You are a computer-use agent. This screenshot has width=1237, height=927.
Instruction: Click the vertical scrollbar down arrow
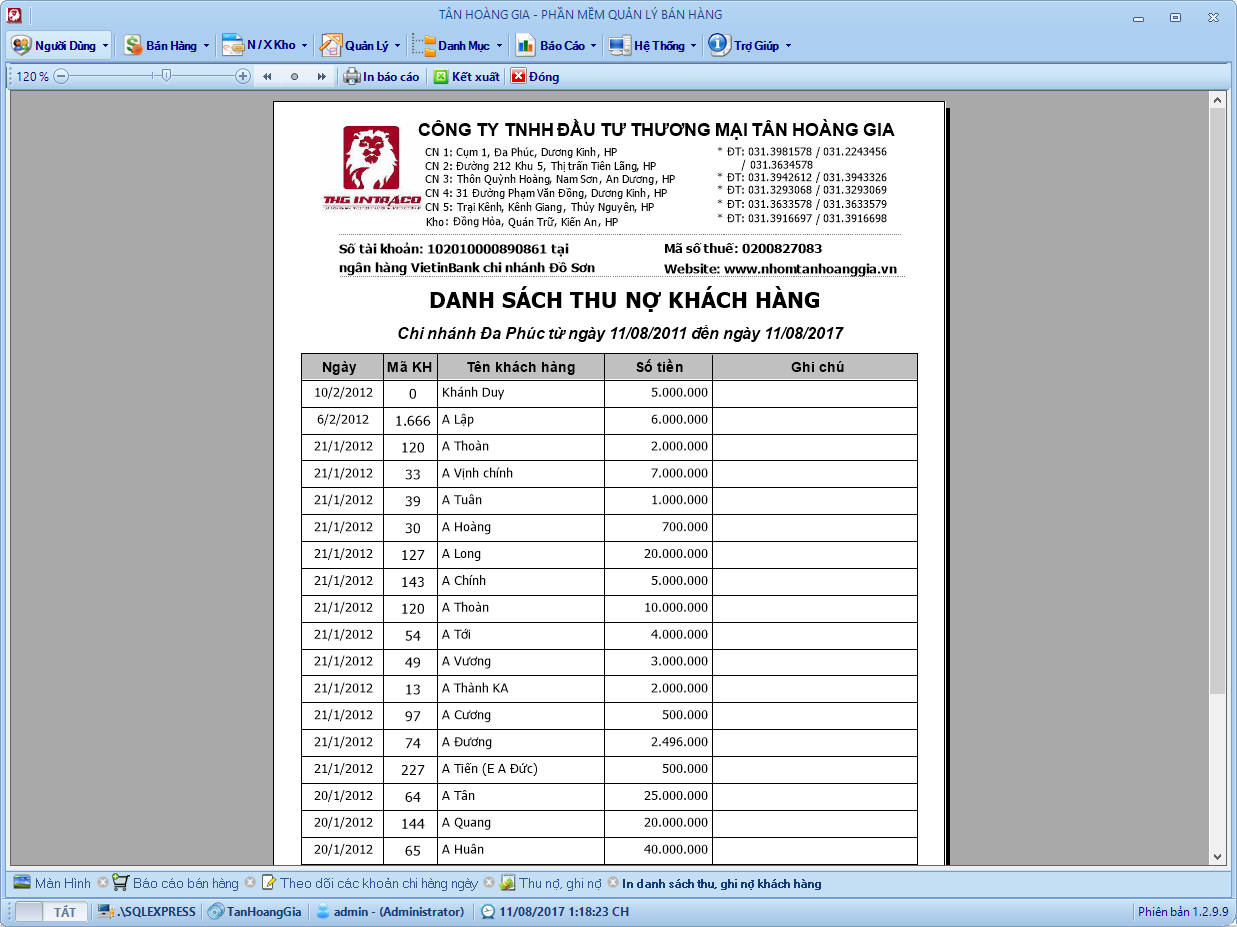point(1217,856)
